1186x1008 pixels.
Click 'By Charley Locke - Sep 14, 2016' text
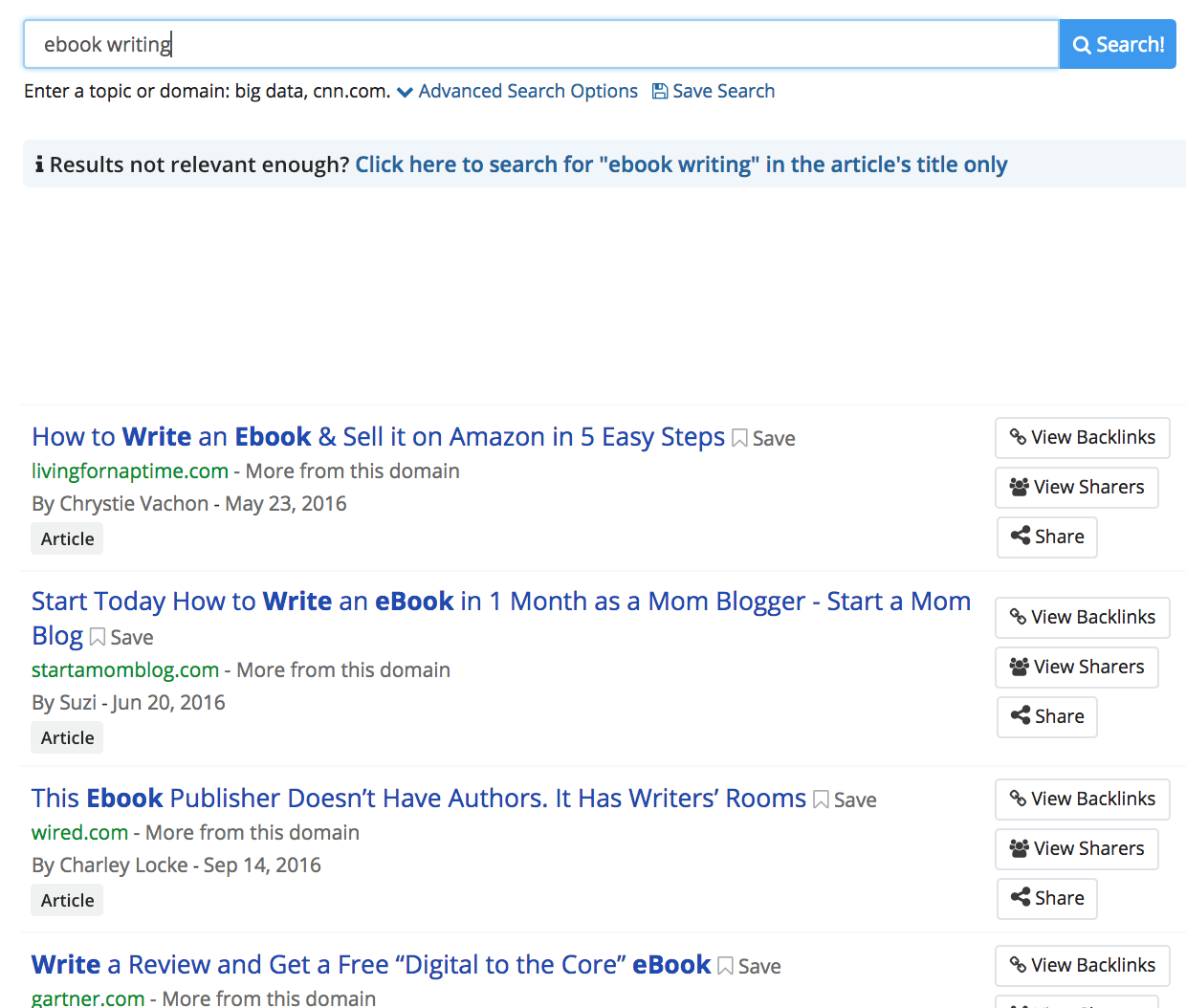point(176,865)
